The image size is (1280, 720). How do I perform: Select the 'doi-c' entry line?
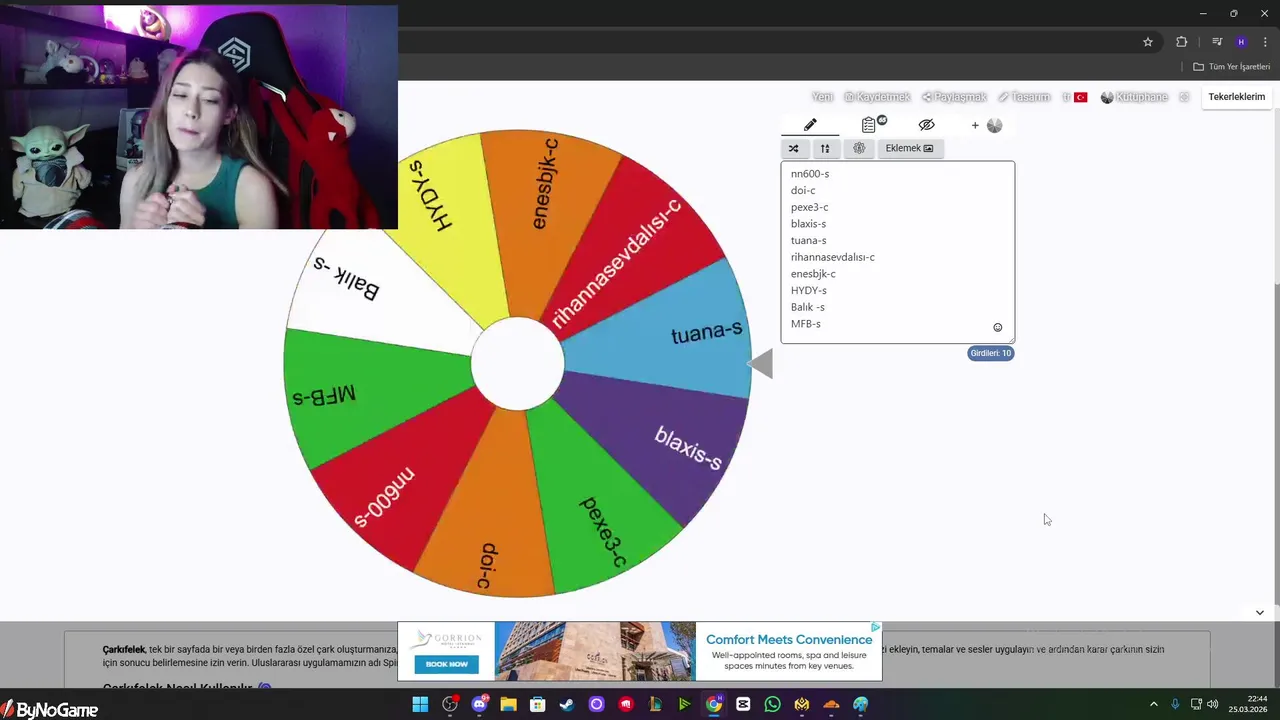tap(803, 190)
